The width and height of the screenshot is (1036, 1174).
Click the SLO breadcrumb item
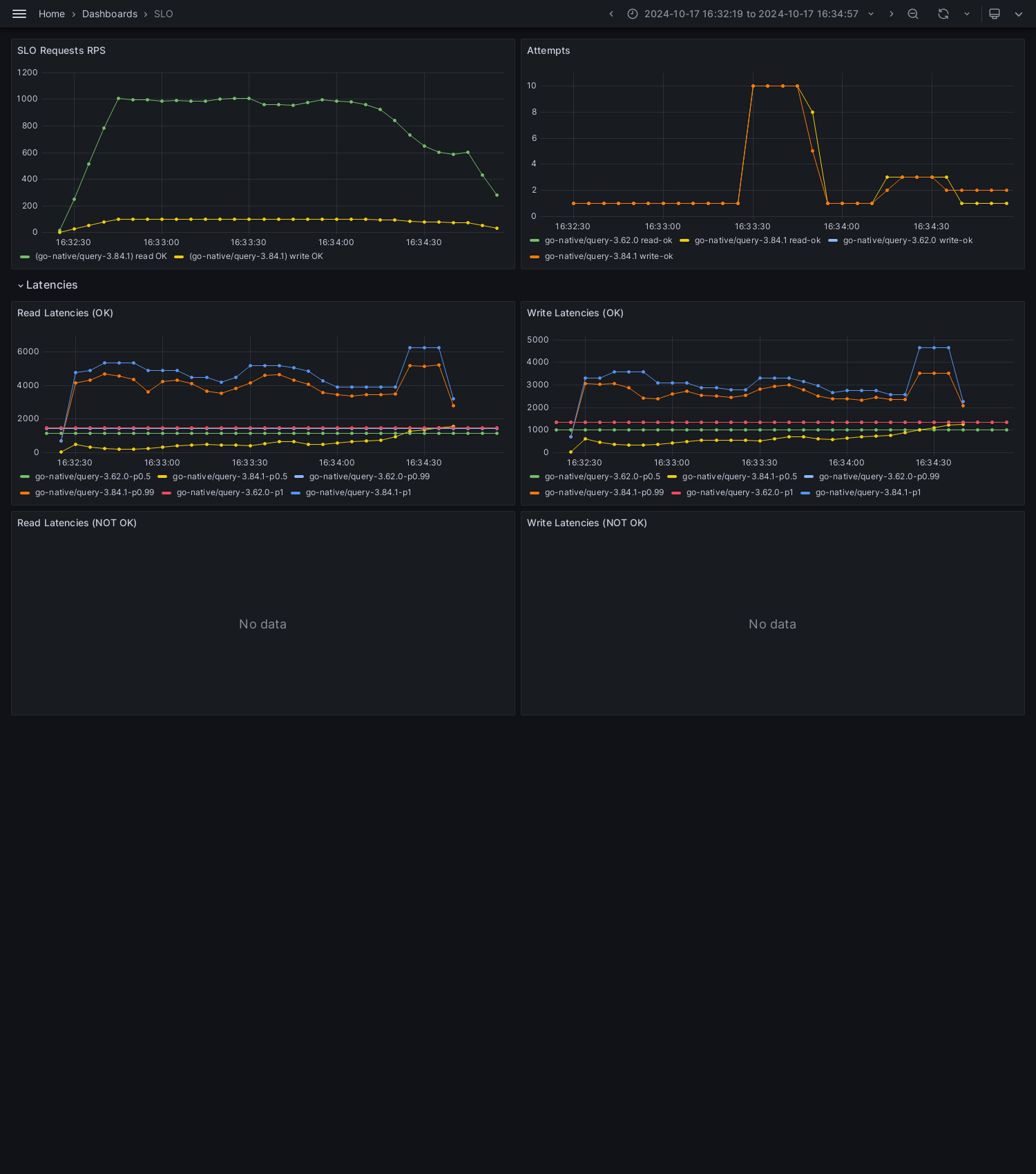tap(164, 14)
